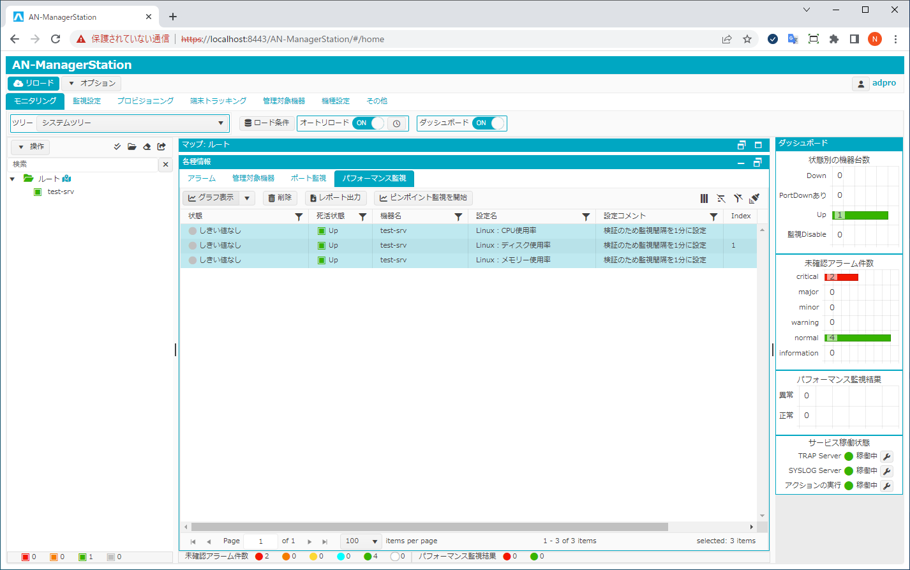Click the brush reset icon in grid toolbar
910x570 pixels.
tap(754, 199)
